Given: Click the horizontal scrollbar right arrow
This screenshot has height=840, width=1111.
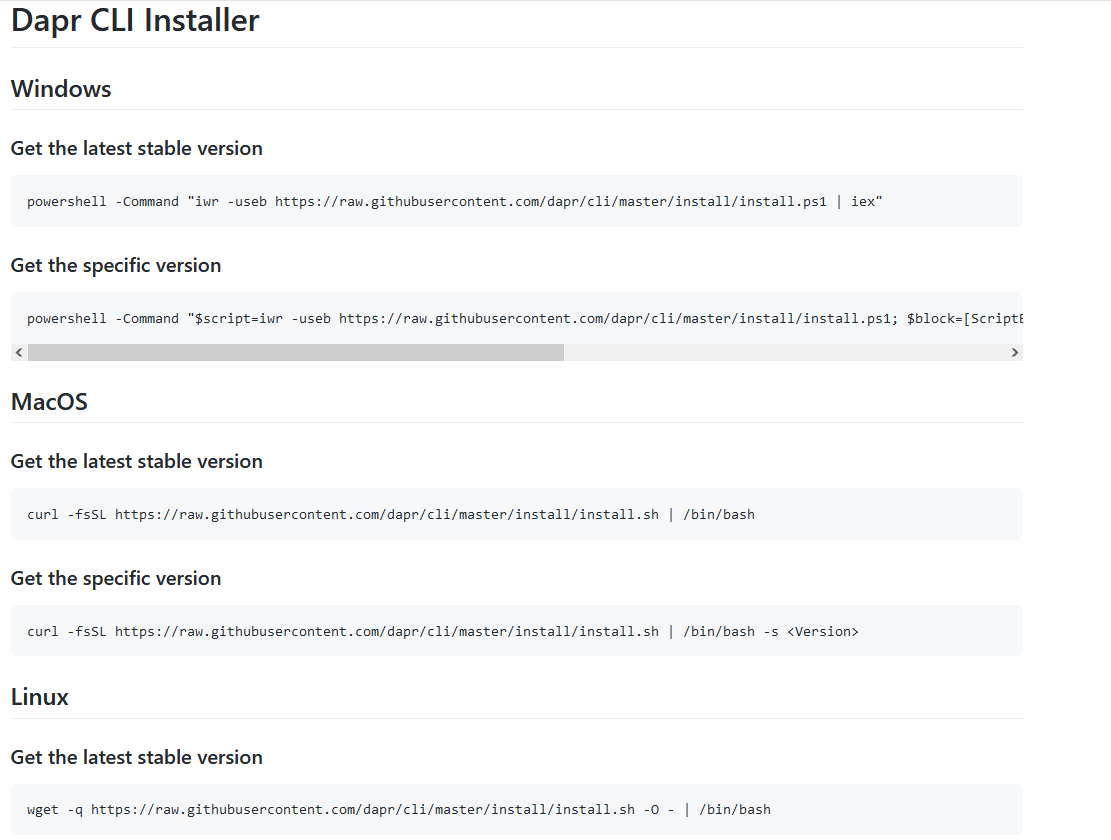Looking at the screenshot, I should click(x=1015, y=353).
